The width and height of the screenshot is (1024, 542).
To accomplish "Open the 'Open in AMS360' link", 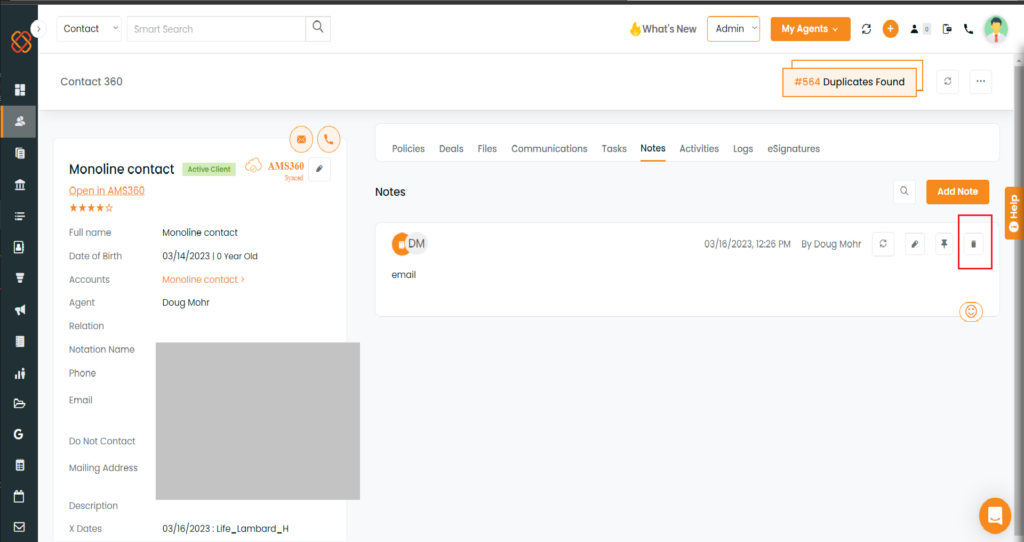I will click(106, 190).
